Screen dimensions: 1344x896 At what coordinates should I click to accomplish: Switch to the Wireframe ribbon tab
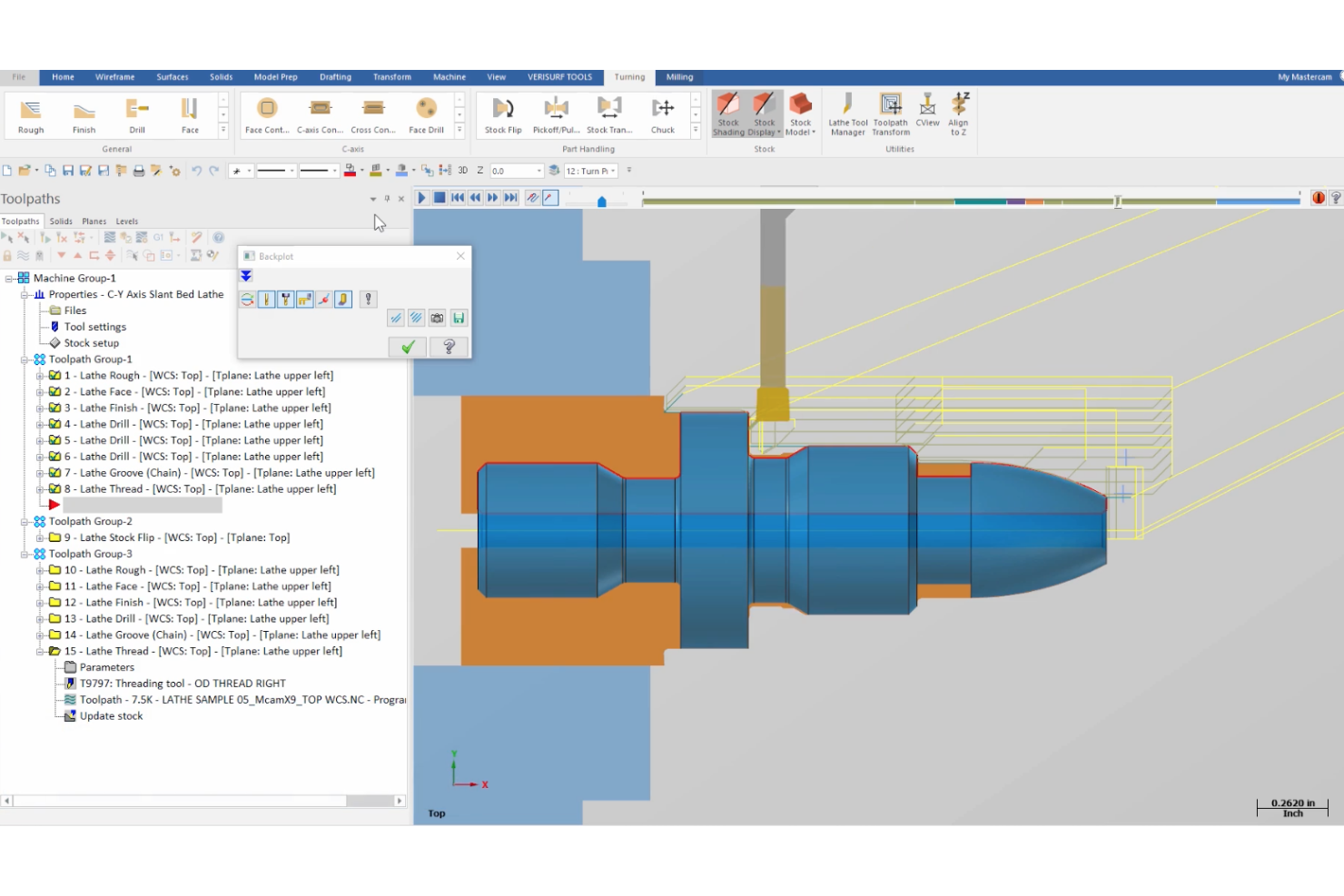pos(115,77)
